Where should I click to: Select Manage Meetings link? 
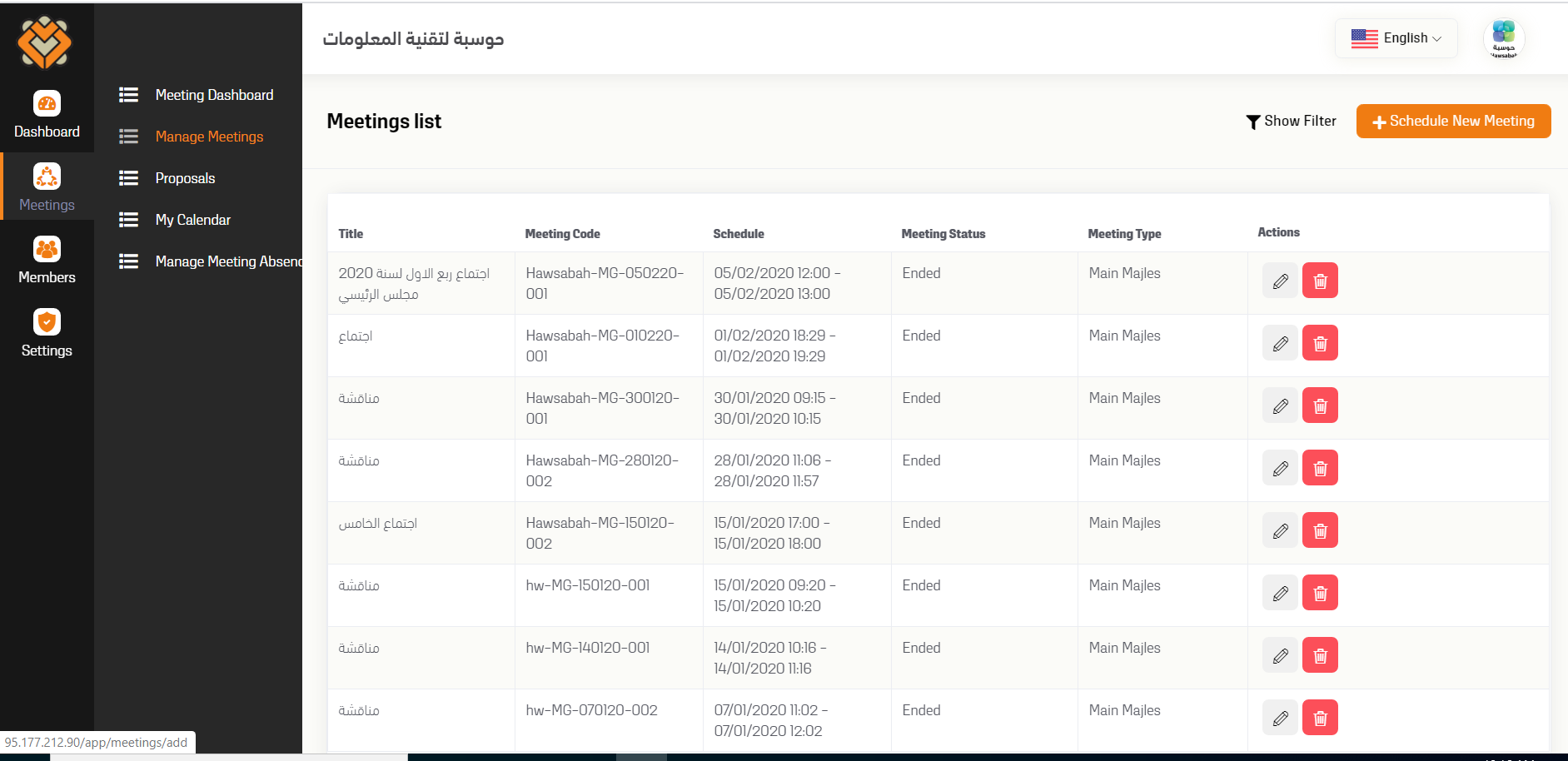click(x=209, y=137)
